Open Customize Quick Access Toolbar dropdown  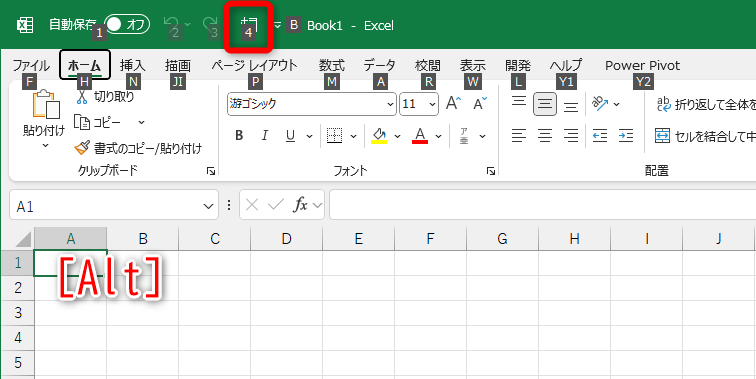click(277, 25)
